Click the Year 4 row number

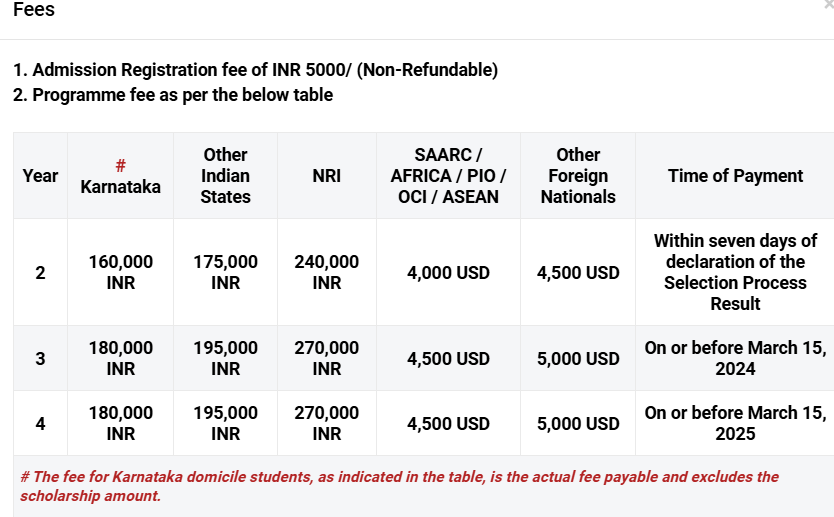pyautogui.click(x=40, y=424)
